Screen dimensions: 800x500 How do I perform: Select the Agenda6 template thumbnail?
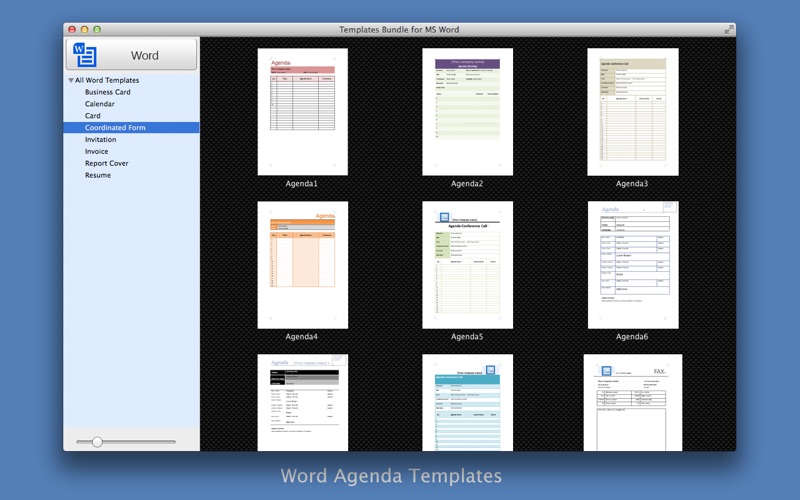pyautogui.click(x=633, y=265)
